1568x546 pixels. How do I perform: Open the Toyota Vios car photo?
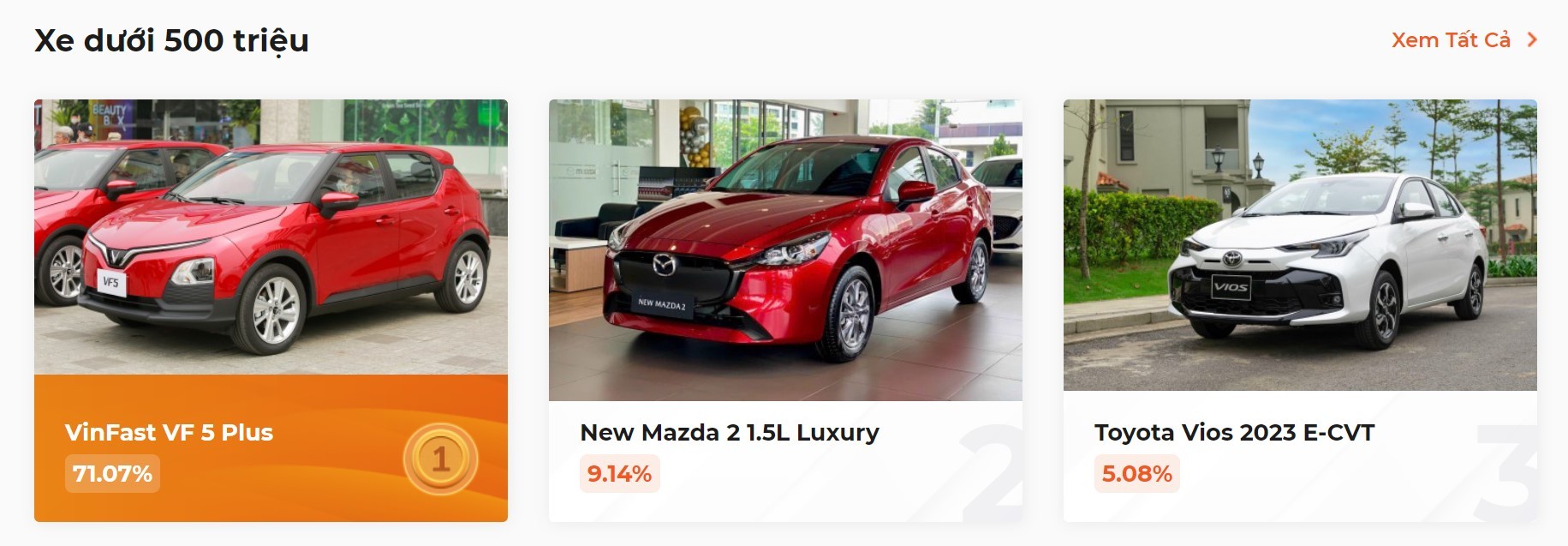coord(1300,245)
